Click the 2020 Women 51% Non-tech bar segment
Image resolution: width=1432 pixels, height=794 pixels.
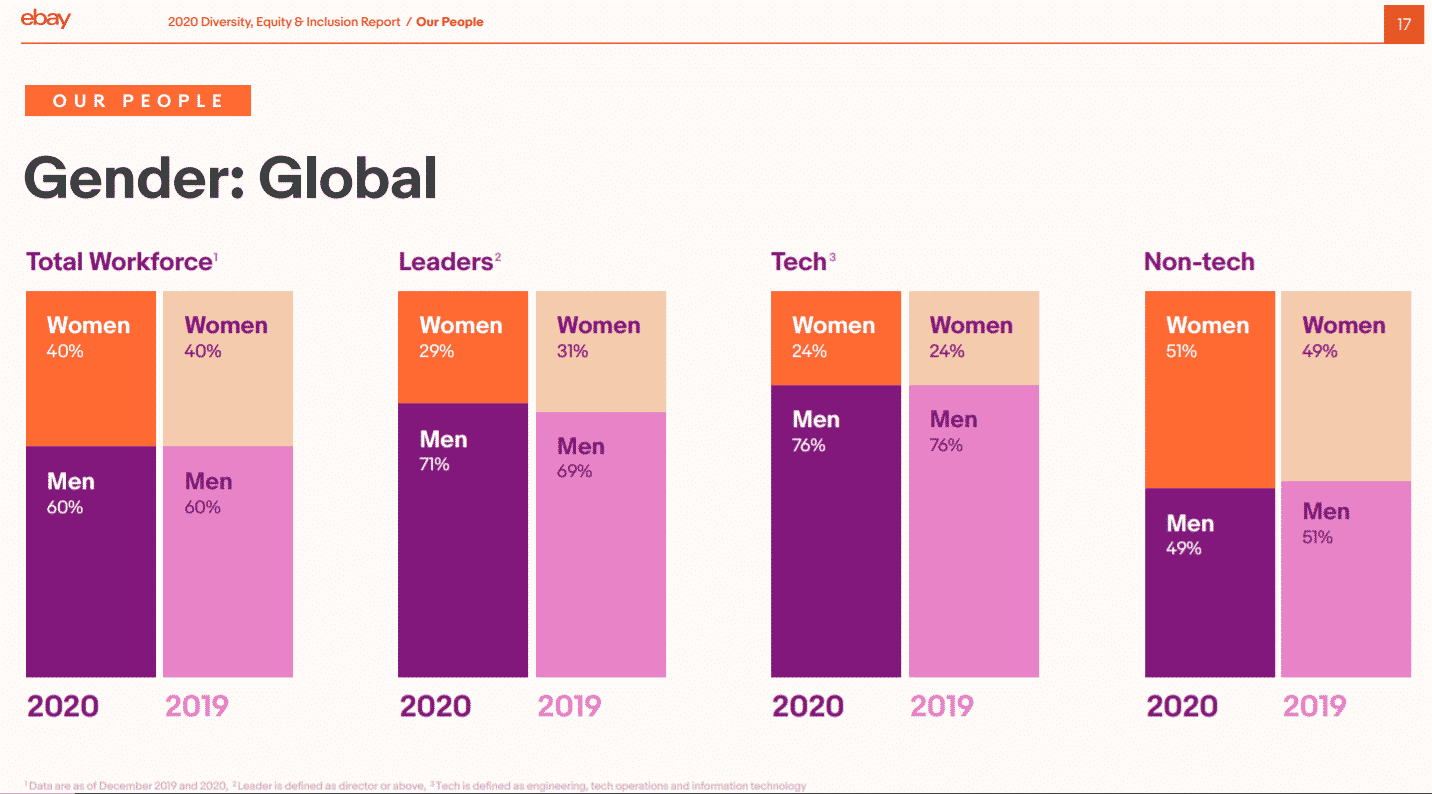[x=1209, y=389]
